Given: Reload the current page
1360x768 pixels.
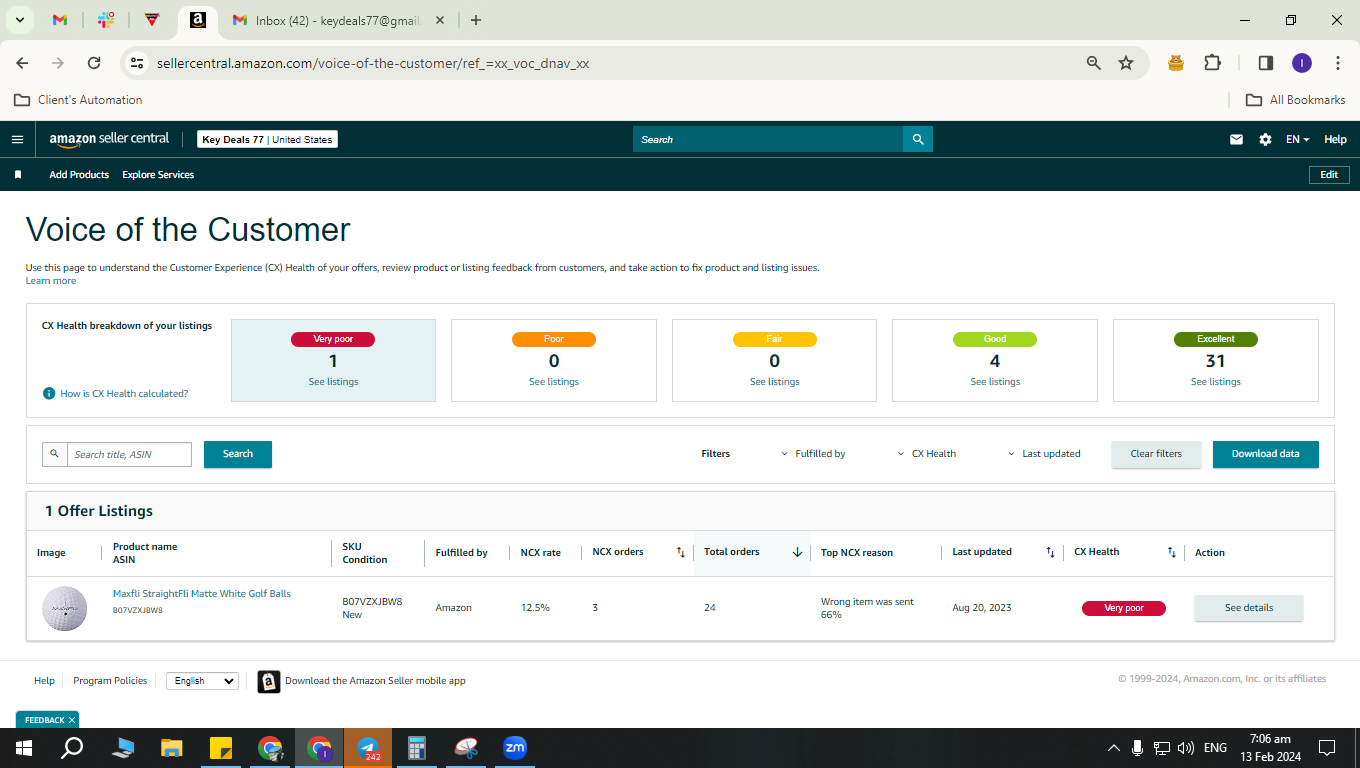Looking at the screenshot, I should click(x=94, y=63).
